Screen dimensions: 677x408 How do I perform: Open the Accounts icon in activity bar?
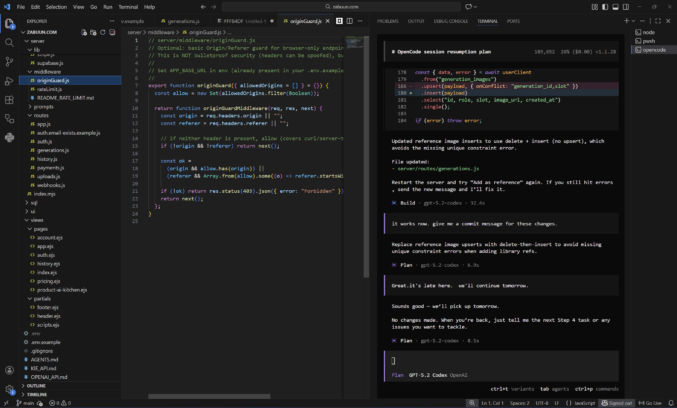click(x=9, y=370)
